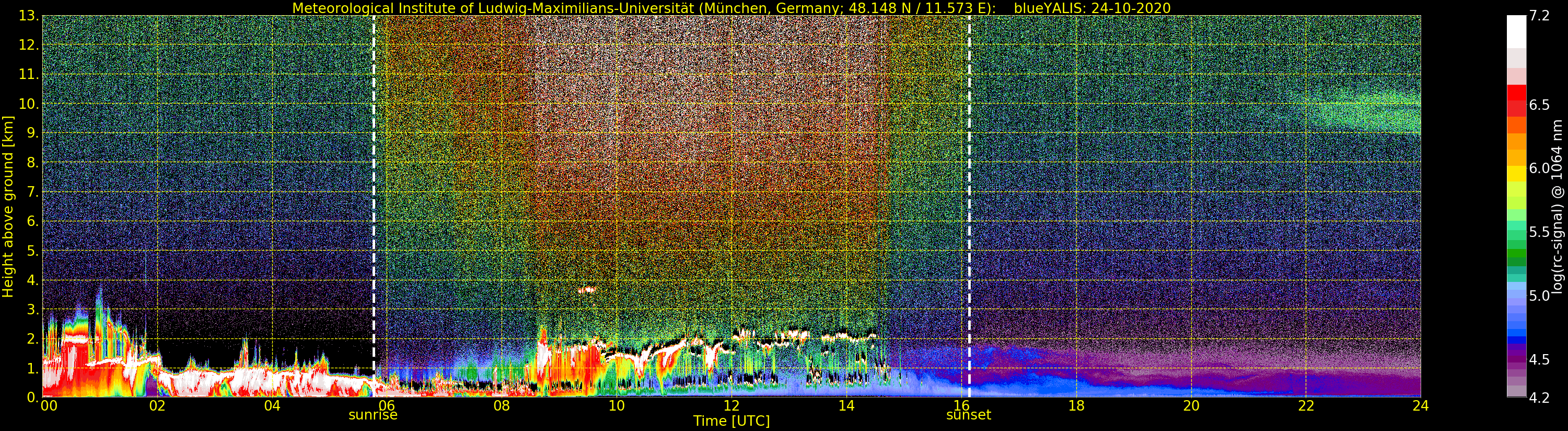Click the '08' tick on the time axis
The width and height of the screenshot is (1568, 431).
502,406
